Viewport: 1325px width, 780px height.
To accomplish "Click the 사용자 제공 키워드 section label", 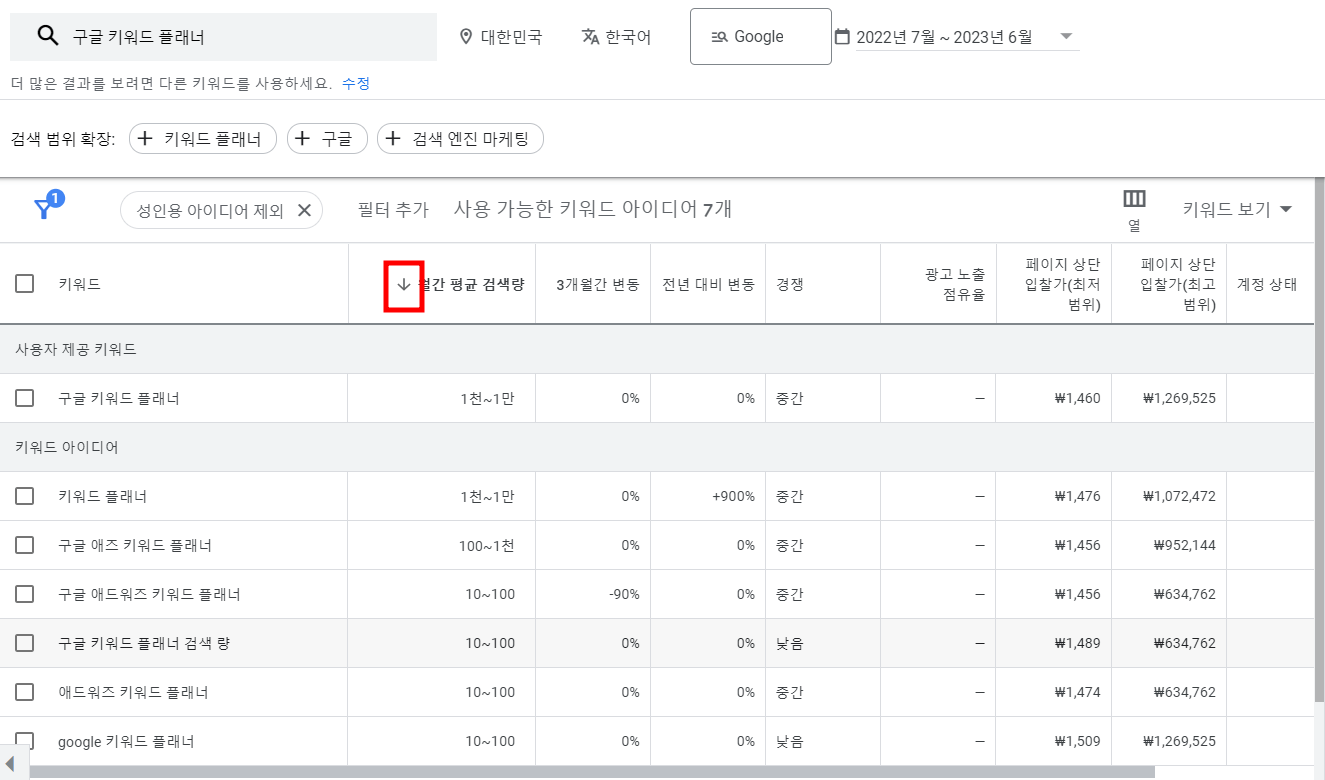I will click(x=76, y=349).
